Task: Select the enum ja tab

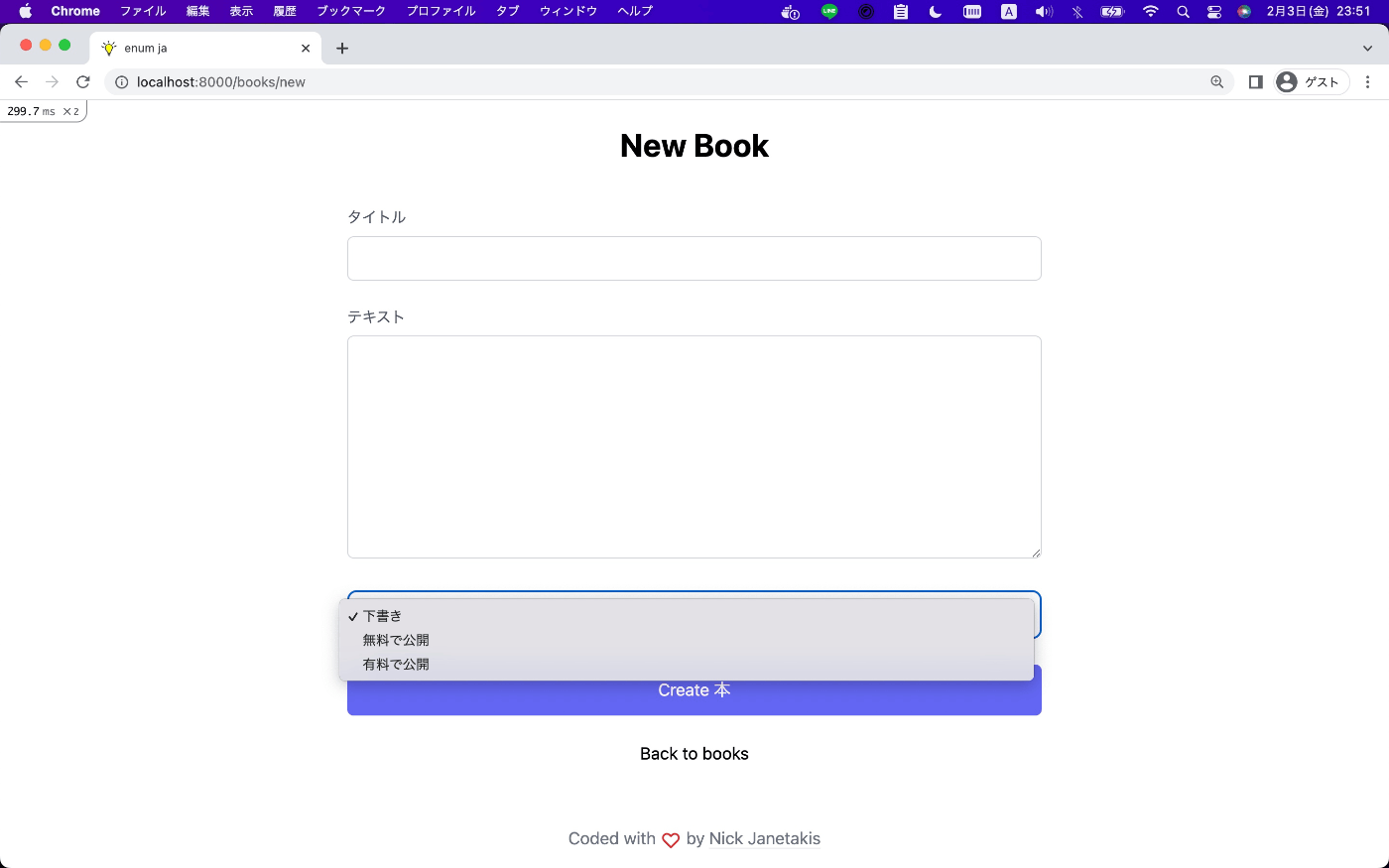Action: click(x=206, y=48)
